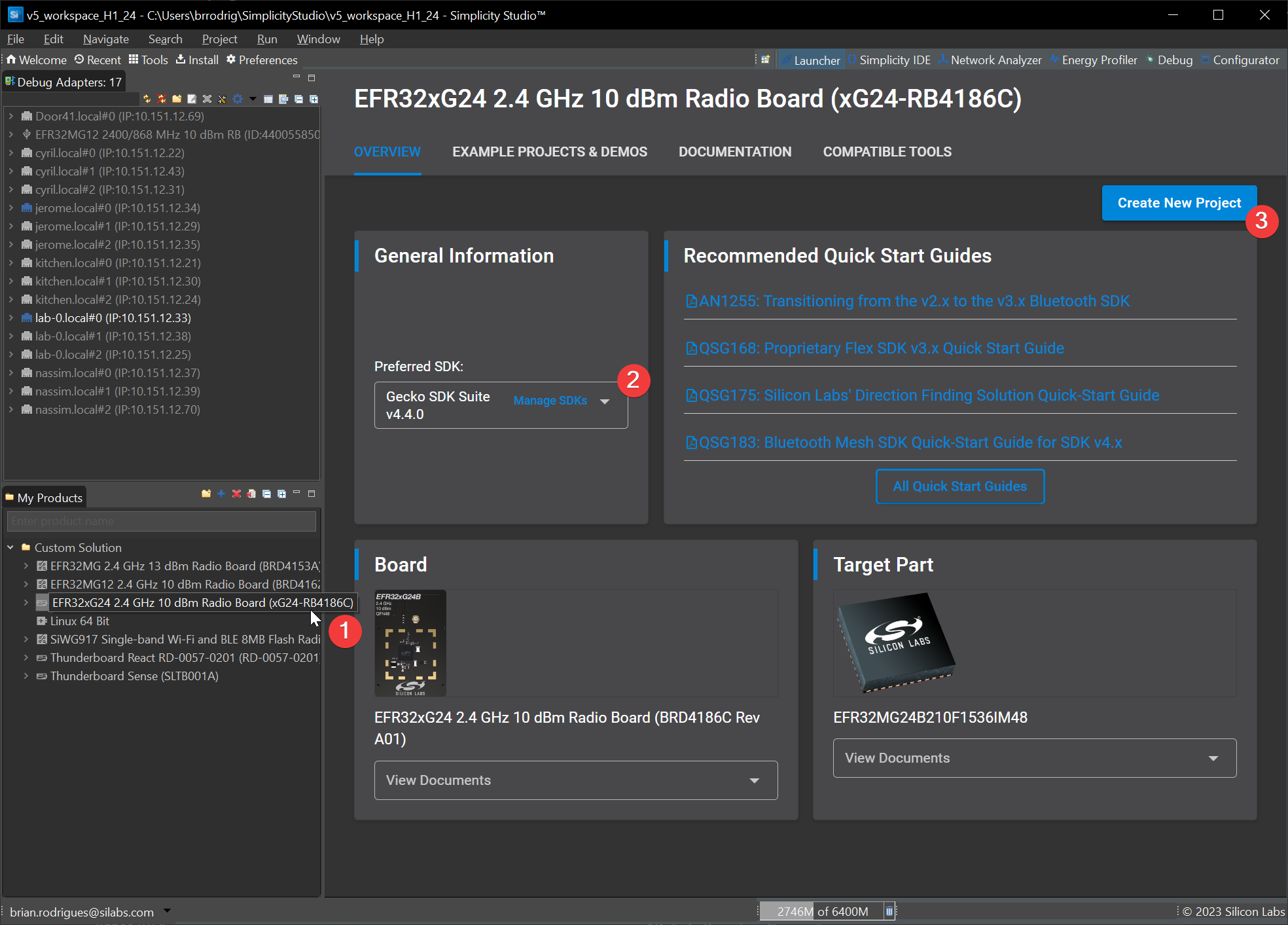Click the Open Perspective icon
The height and width of the screenshot is (925, 1288).
tap(765, 60)
